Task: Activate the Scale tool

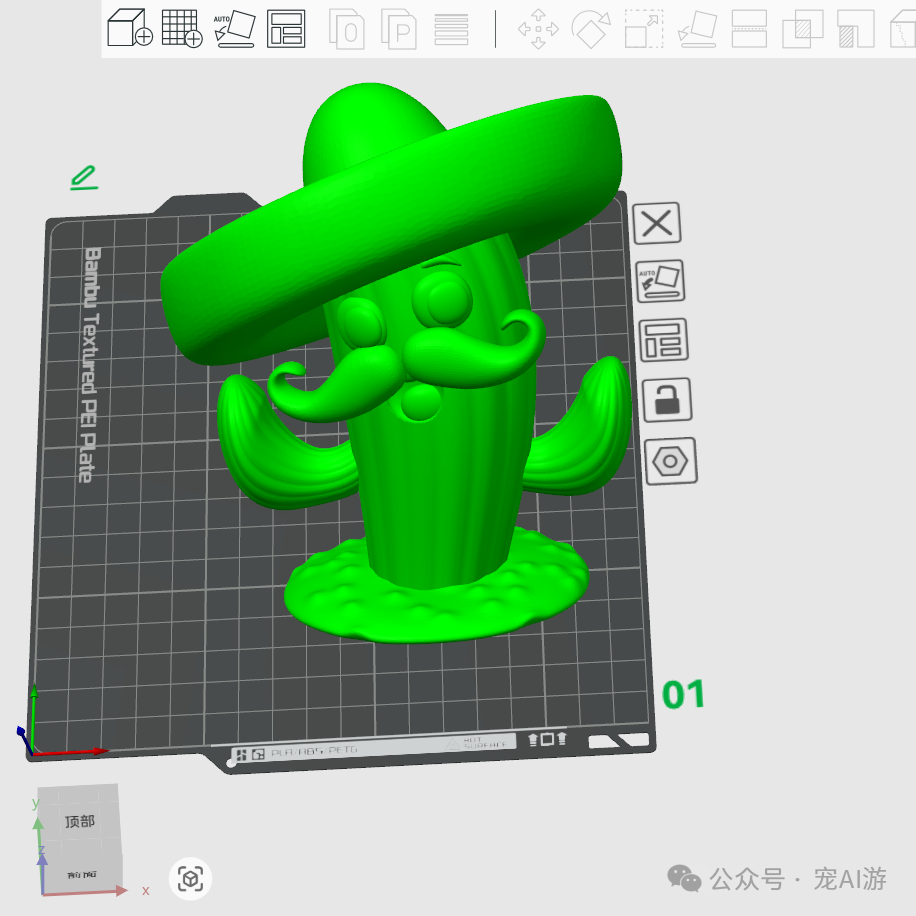Action: (644, 29)
